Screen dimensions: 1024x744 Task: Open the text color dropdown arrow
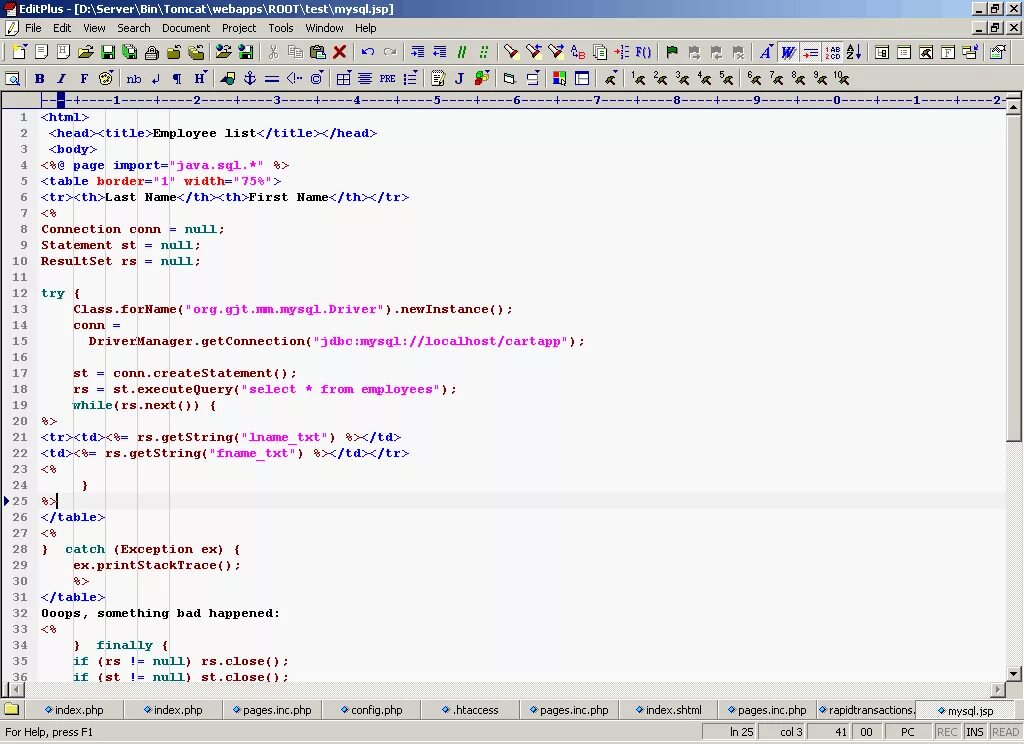point(770,45)
